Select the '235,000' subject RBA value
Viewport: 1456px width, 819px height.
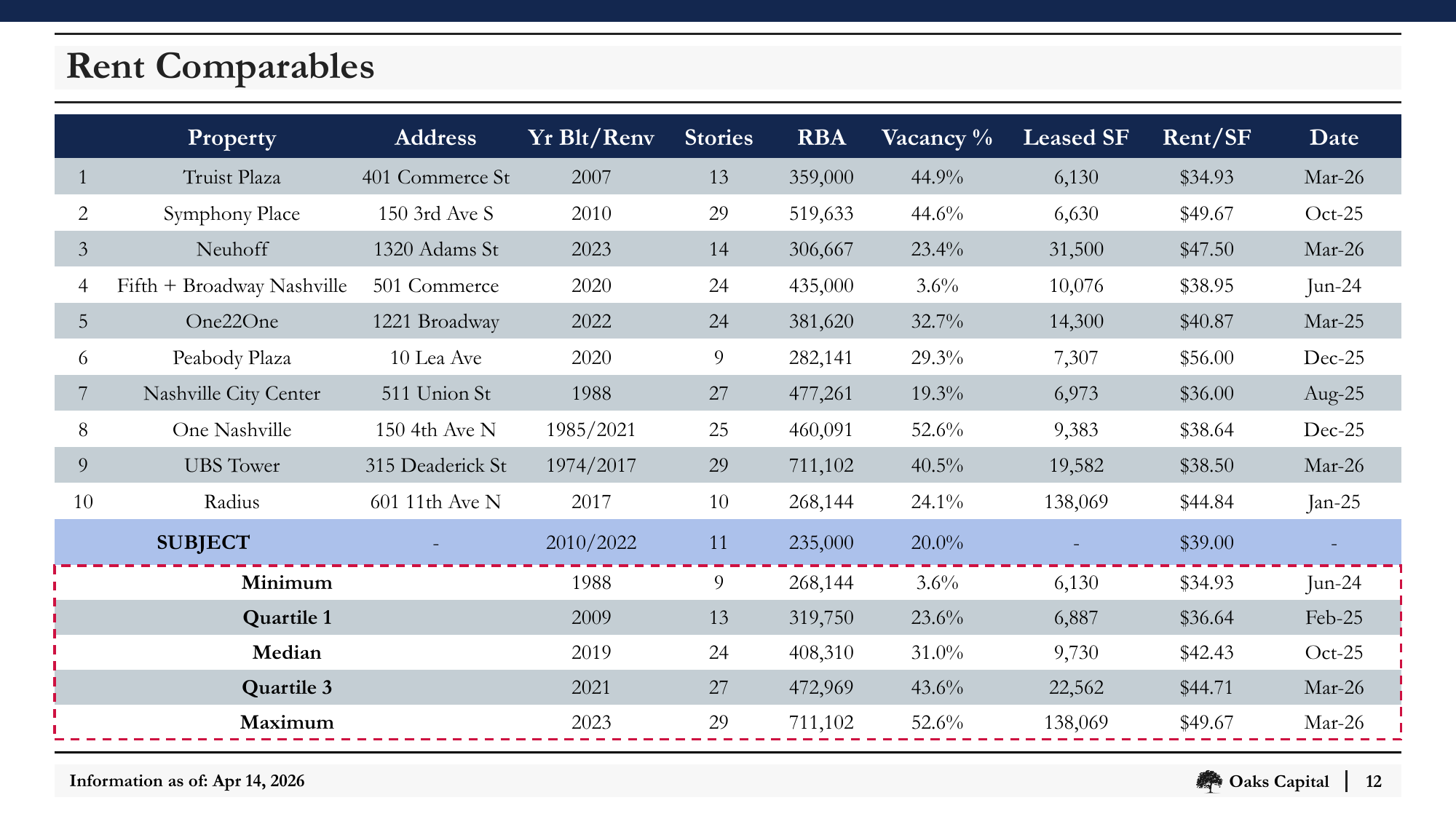coord(821,542)
